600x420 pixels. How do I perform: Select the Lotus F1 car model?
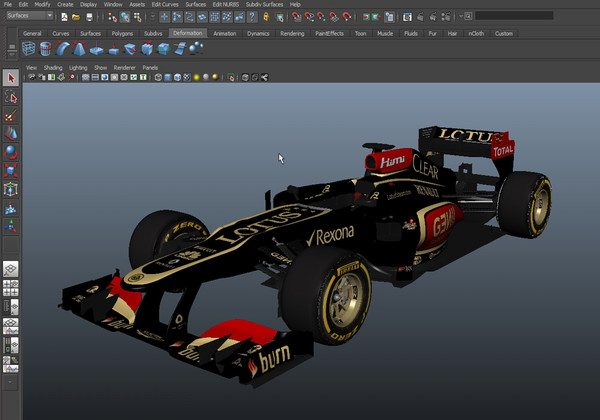coord(306,256)
